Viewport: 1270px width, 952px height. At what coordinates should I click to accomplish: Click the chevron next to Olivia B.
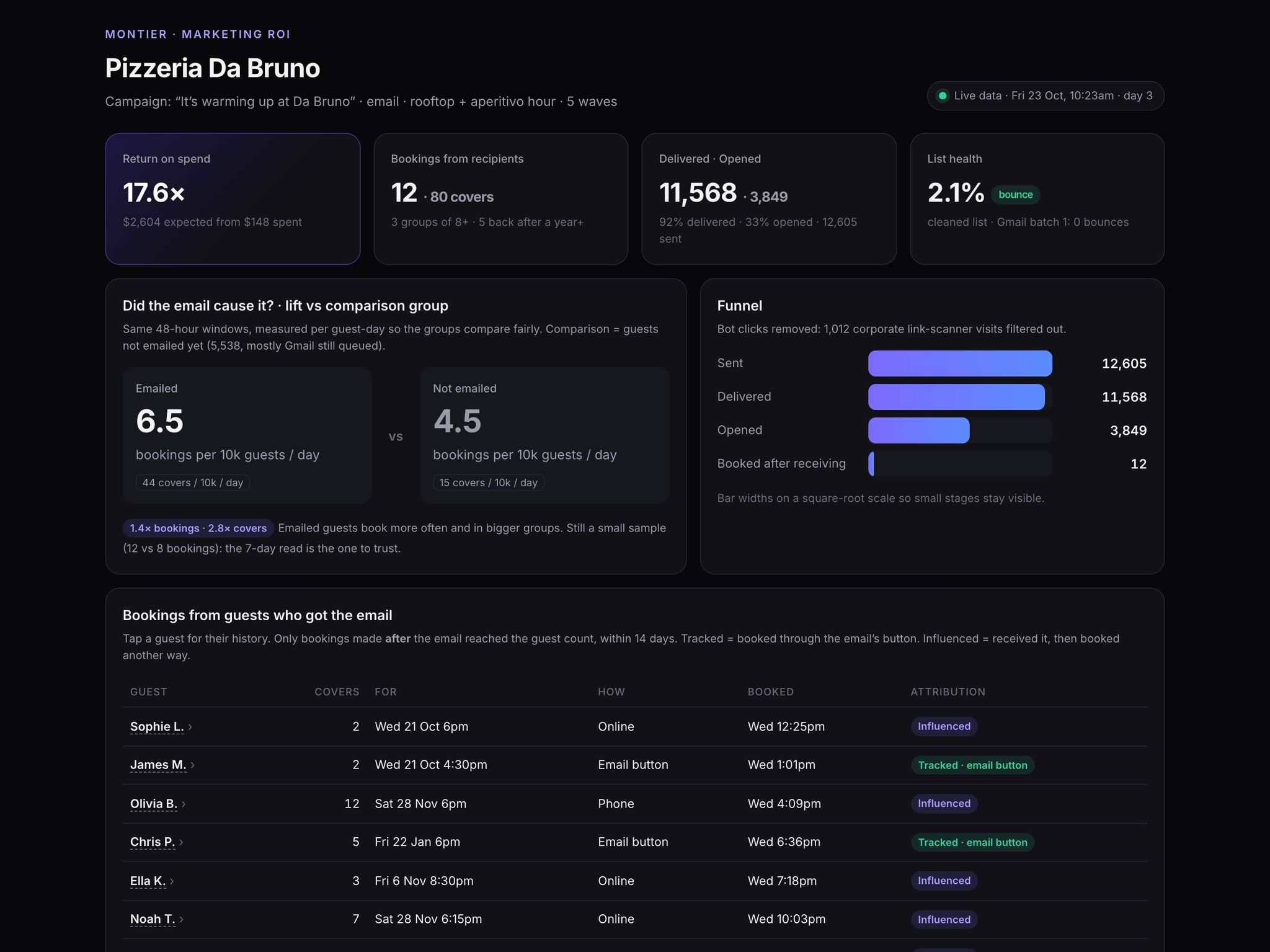pos(184,804)
